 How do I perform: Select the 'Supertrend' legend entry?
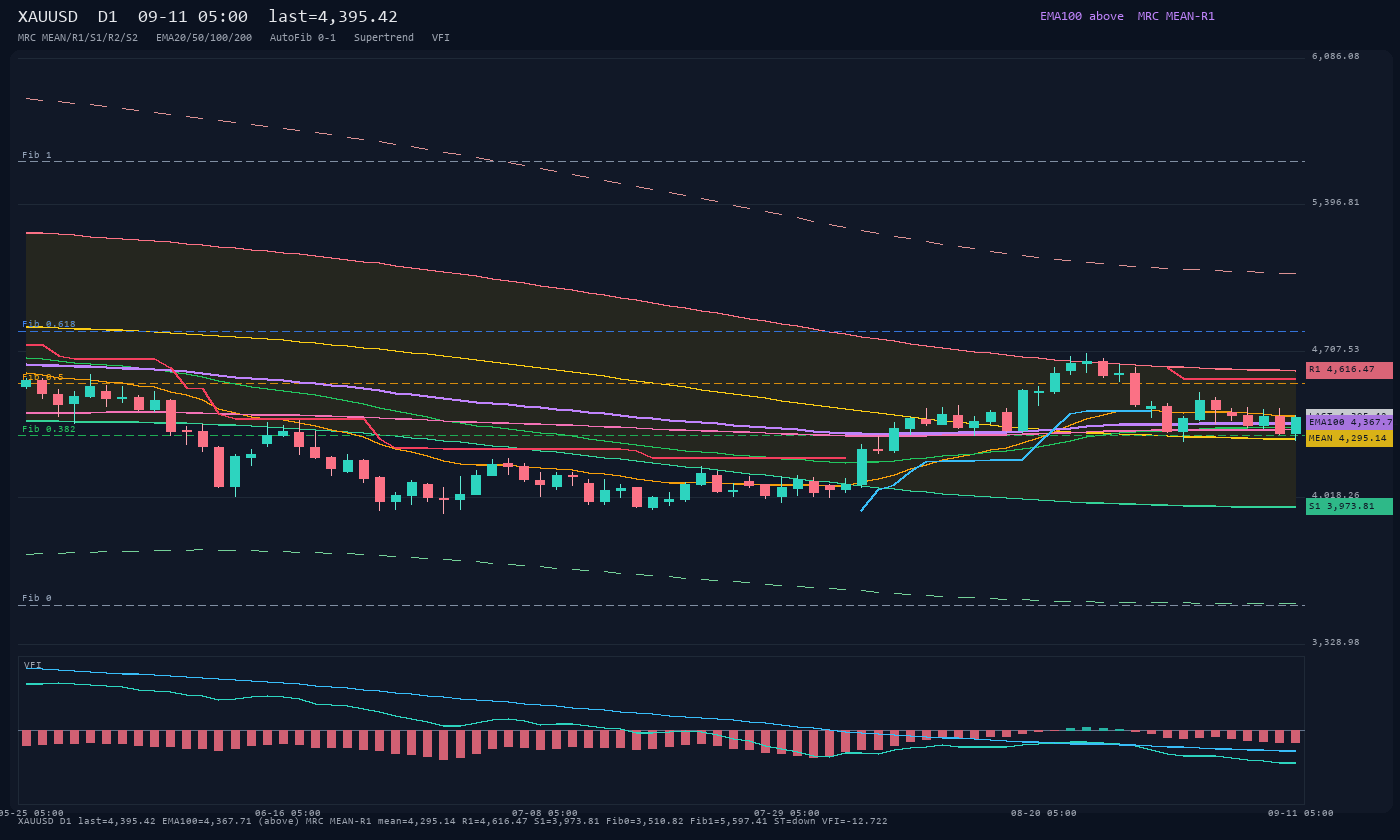click(384, 38)
